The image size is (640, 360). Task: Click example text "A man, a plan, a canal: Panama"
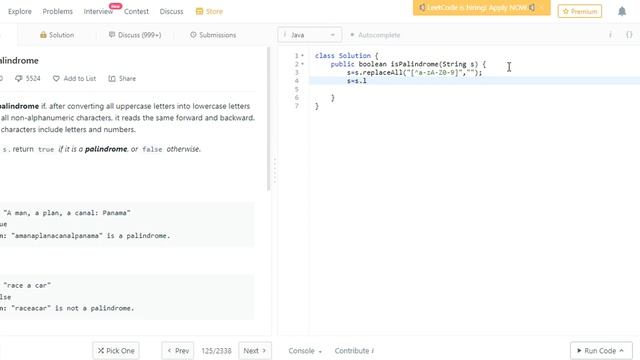tap(67, 213)
